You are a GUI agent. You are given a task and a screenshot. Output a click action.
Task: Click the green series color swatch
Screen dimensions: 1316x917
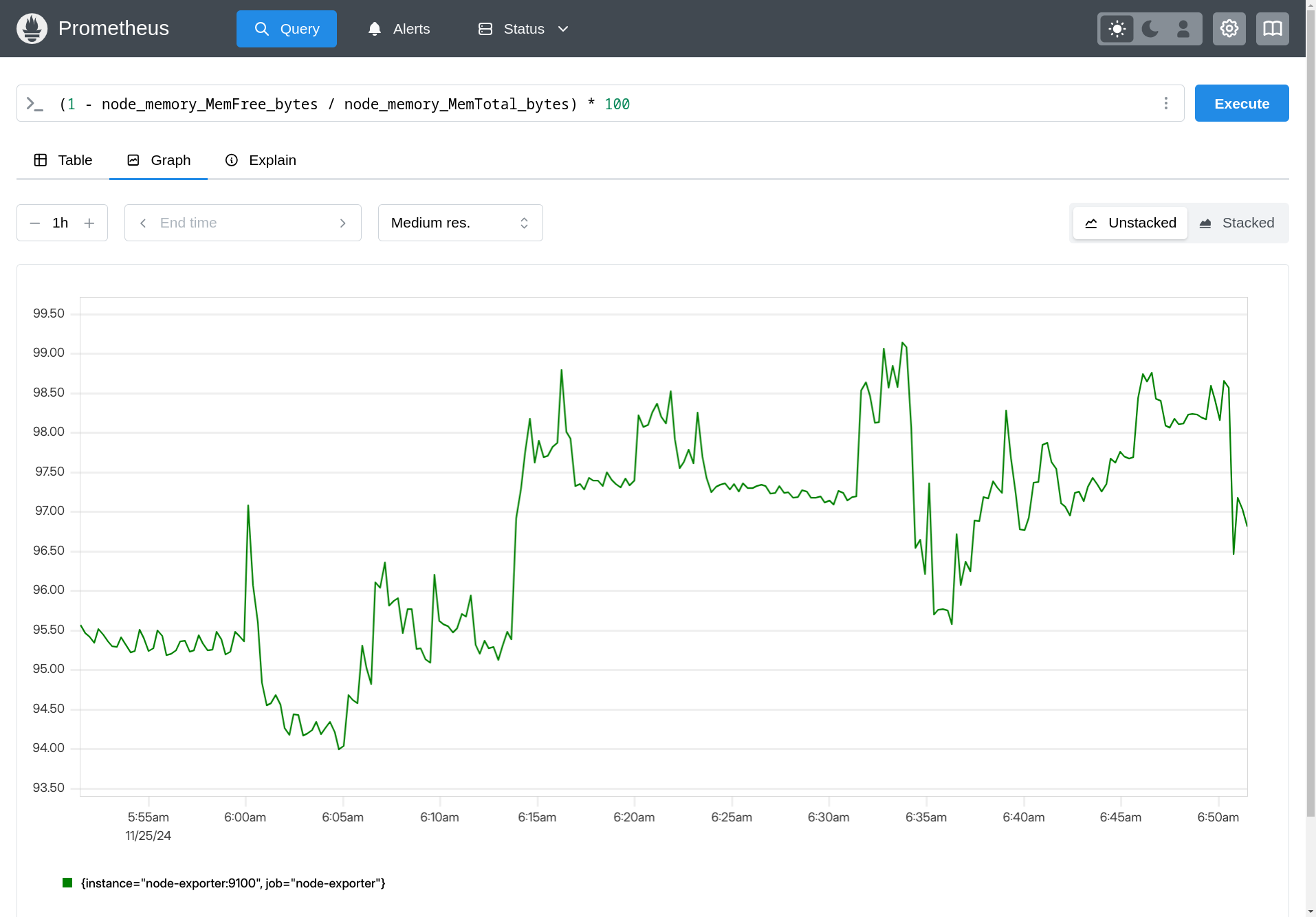[x=67, y=883]
